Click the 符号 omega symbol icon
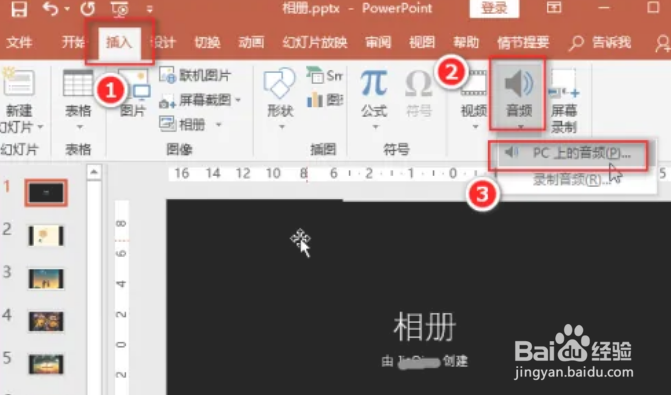The image size is (671, 395). (419, 83)
